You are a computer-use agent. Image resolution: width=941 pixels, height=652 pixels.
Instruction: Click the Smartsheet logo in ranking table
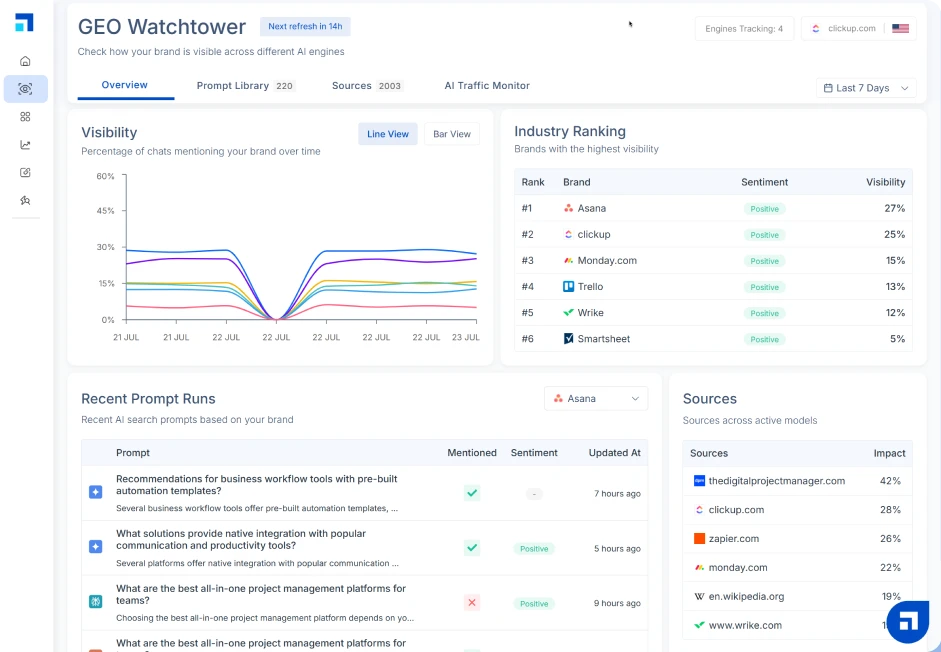(568, 339)
